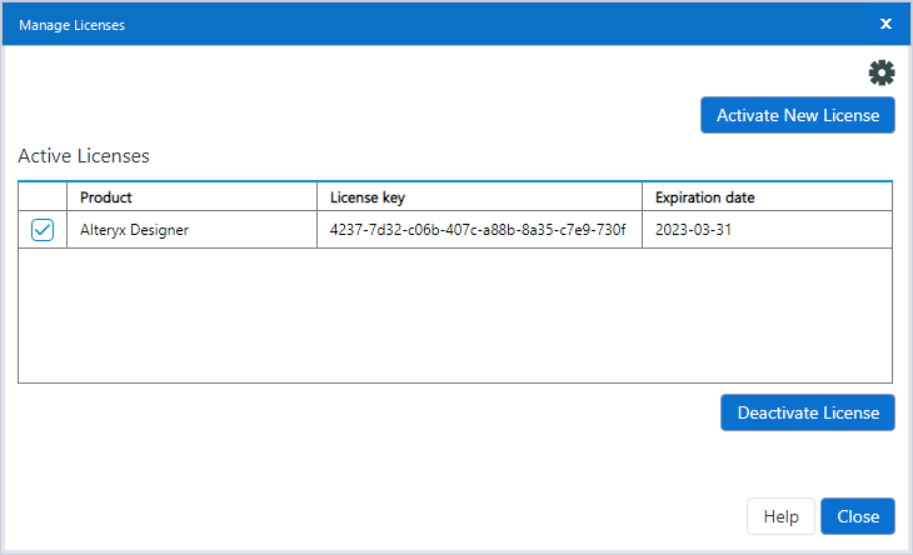This screenshot has height=555, width=913.
Task: Click the Expiration date column header
Action: (x=704, y=197)
